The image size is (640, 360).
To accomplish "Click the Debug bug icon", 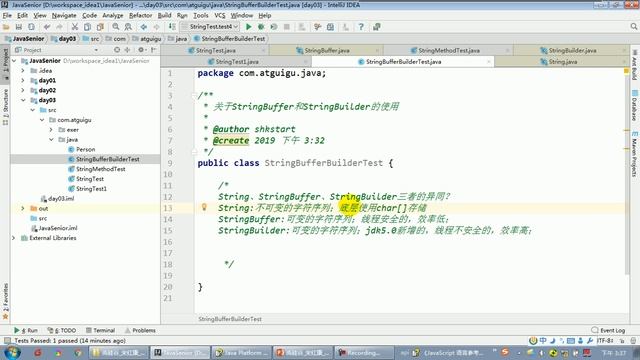I will (x=261, y=27).
